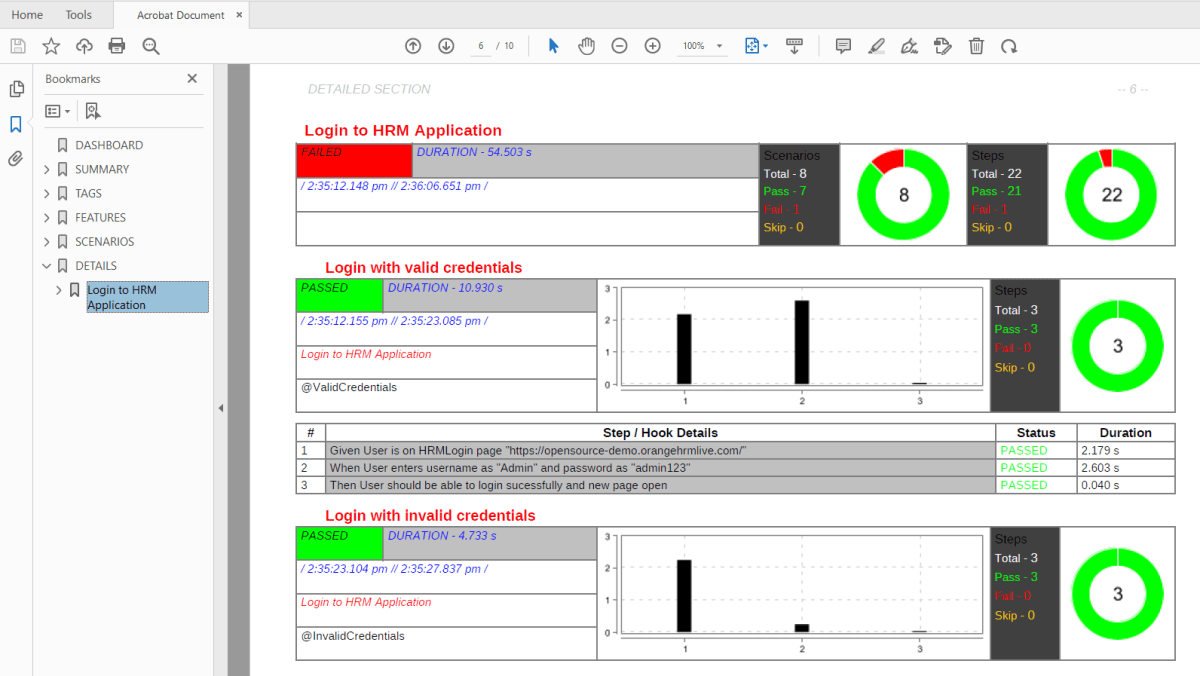Open the Add comment tool

click(x=843, y=46)
